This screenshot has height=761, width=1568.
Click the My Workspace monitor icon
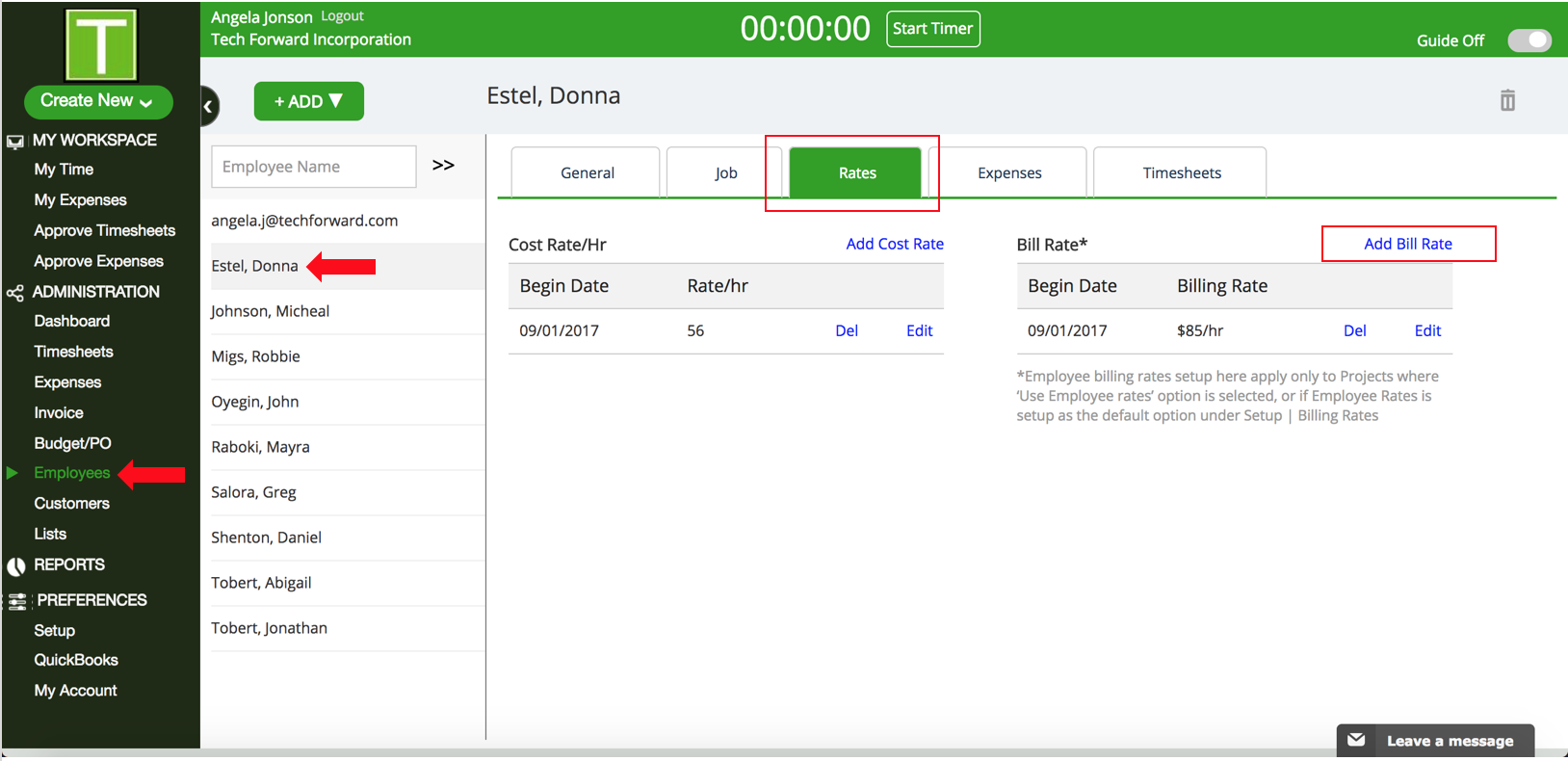[15, 142]
